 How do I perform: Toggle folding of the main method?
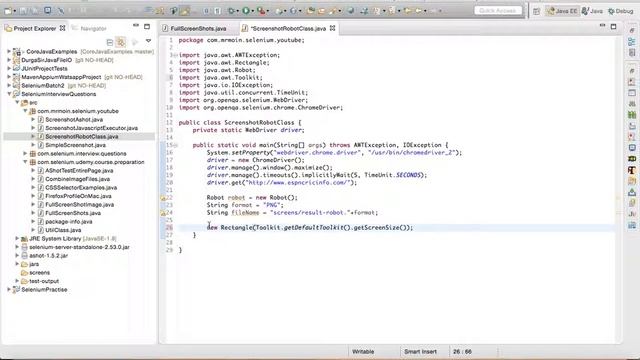point(175,145)
